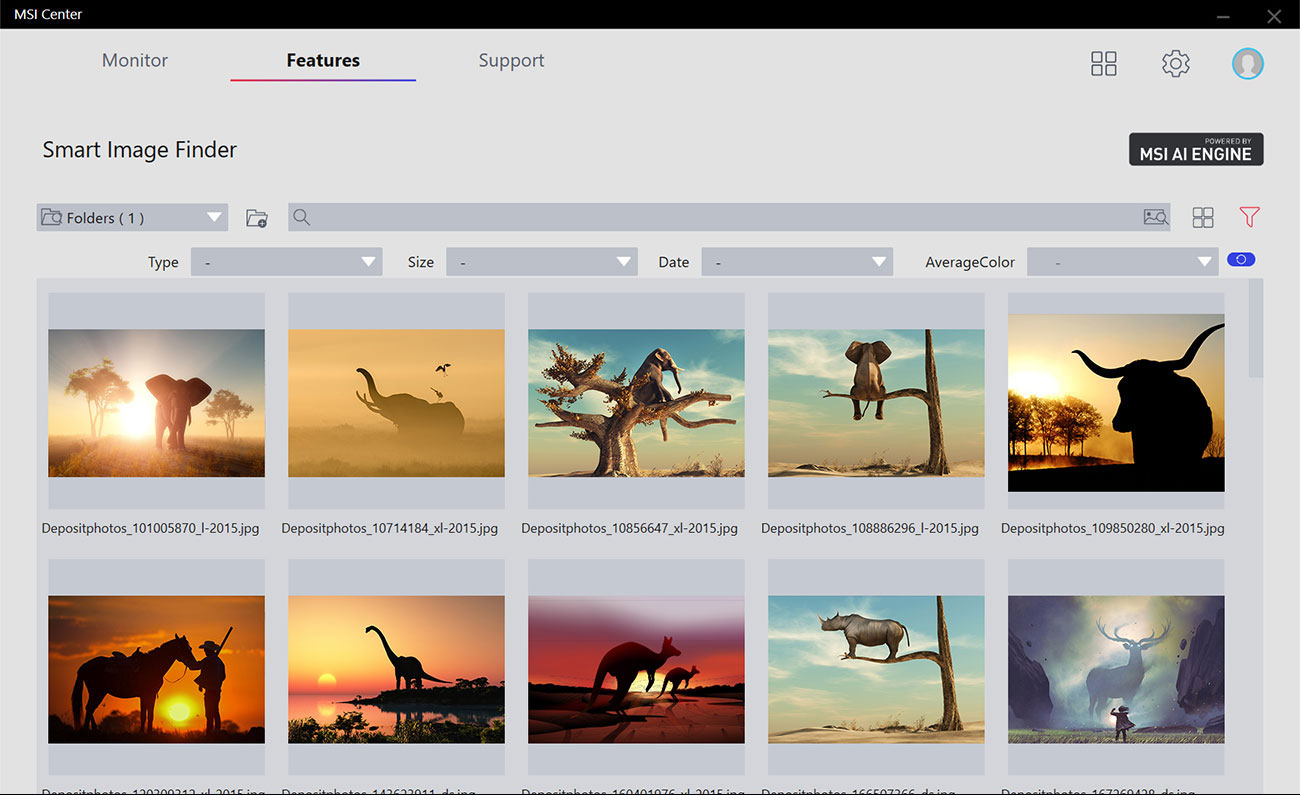Open settings gear icon

[1175, 64]
